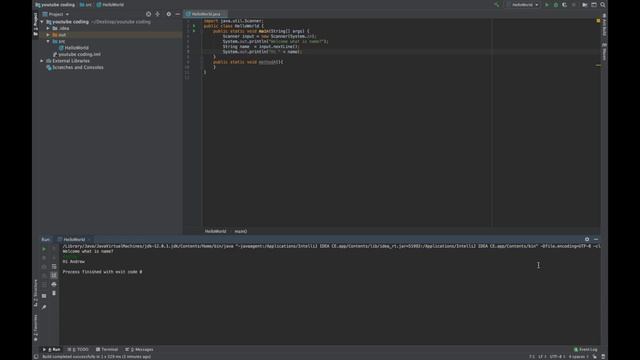640x360 pixels.
Task: Click the yellow inspection indicator at editor top-right
Action: click(598, 20)
